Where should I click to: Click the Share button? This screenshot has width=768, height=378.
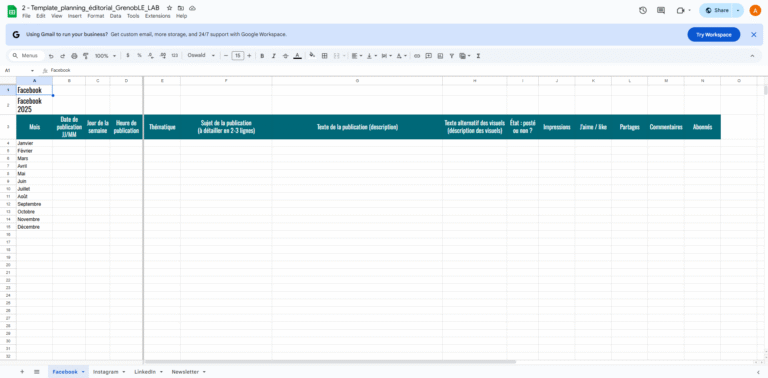tap(717, 10)
